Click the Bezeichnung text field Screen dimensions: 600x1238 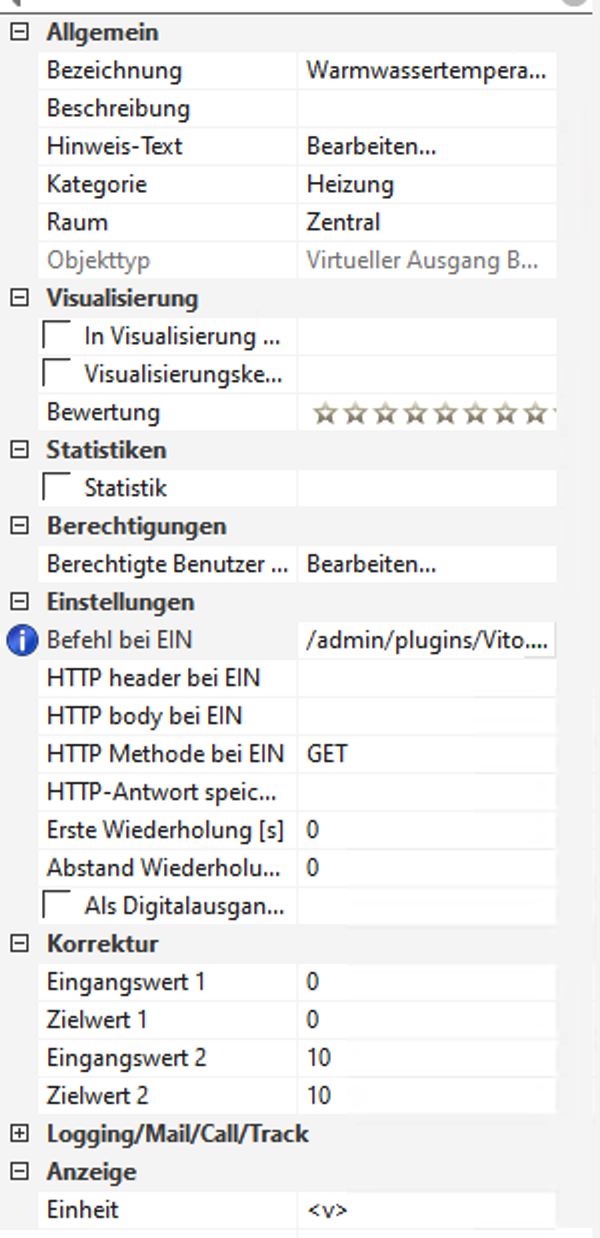click(x=426, y=71)
